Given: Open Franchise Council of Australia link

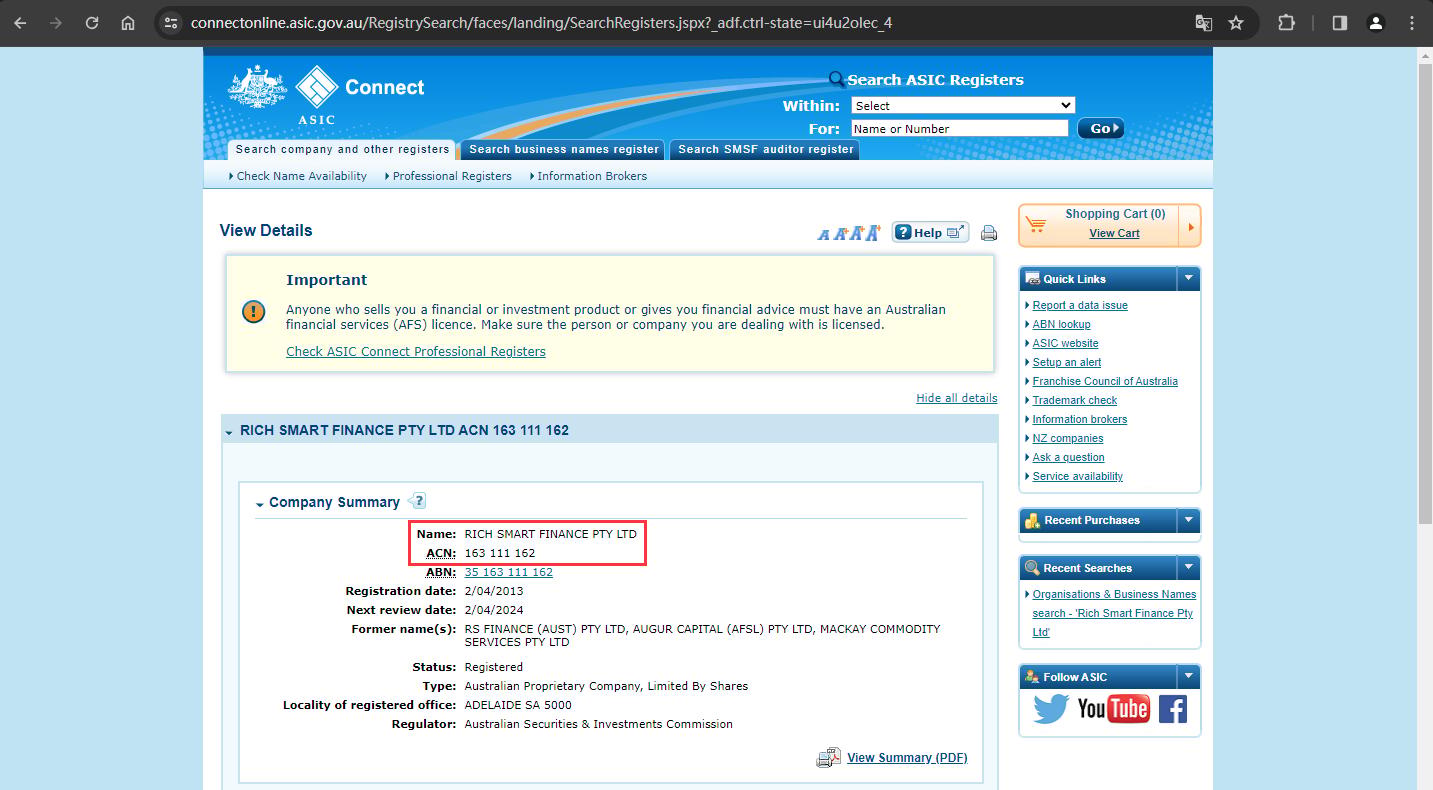Looking at the screenshot, I should (x=1105, y=381).
